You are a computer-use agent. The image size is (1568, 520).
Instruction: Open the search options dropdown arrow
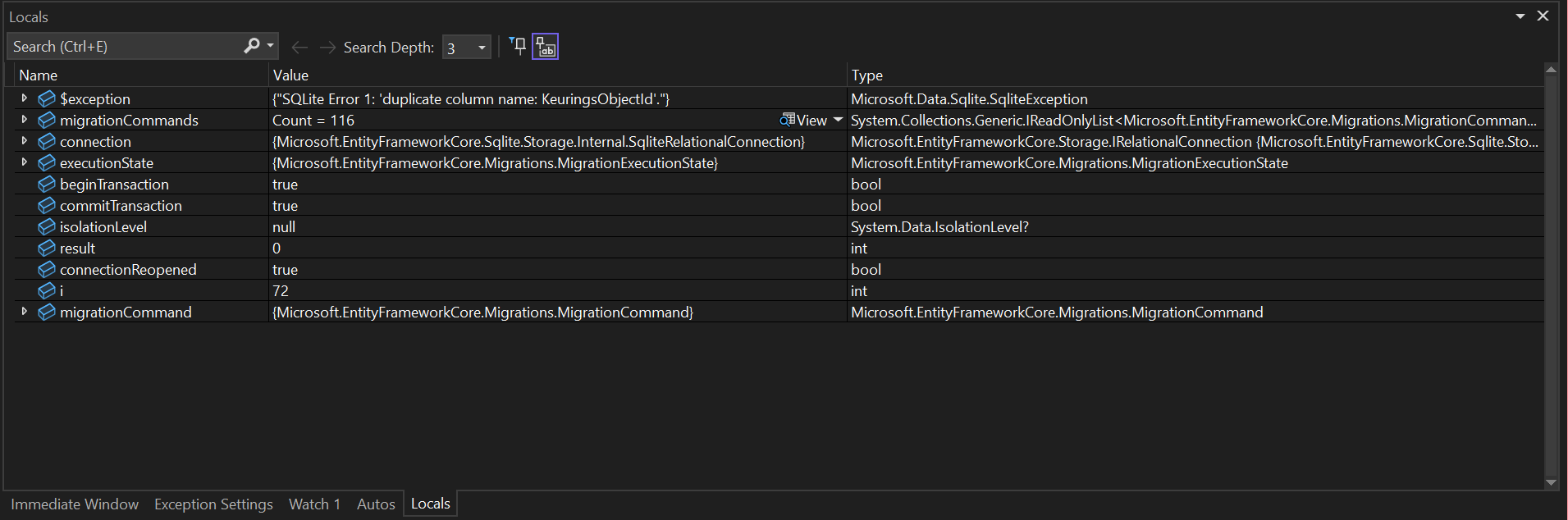click(x=271, y=46)
